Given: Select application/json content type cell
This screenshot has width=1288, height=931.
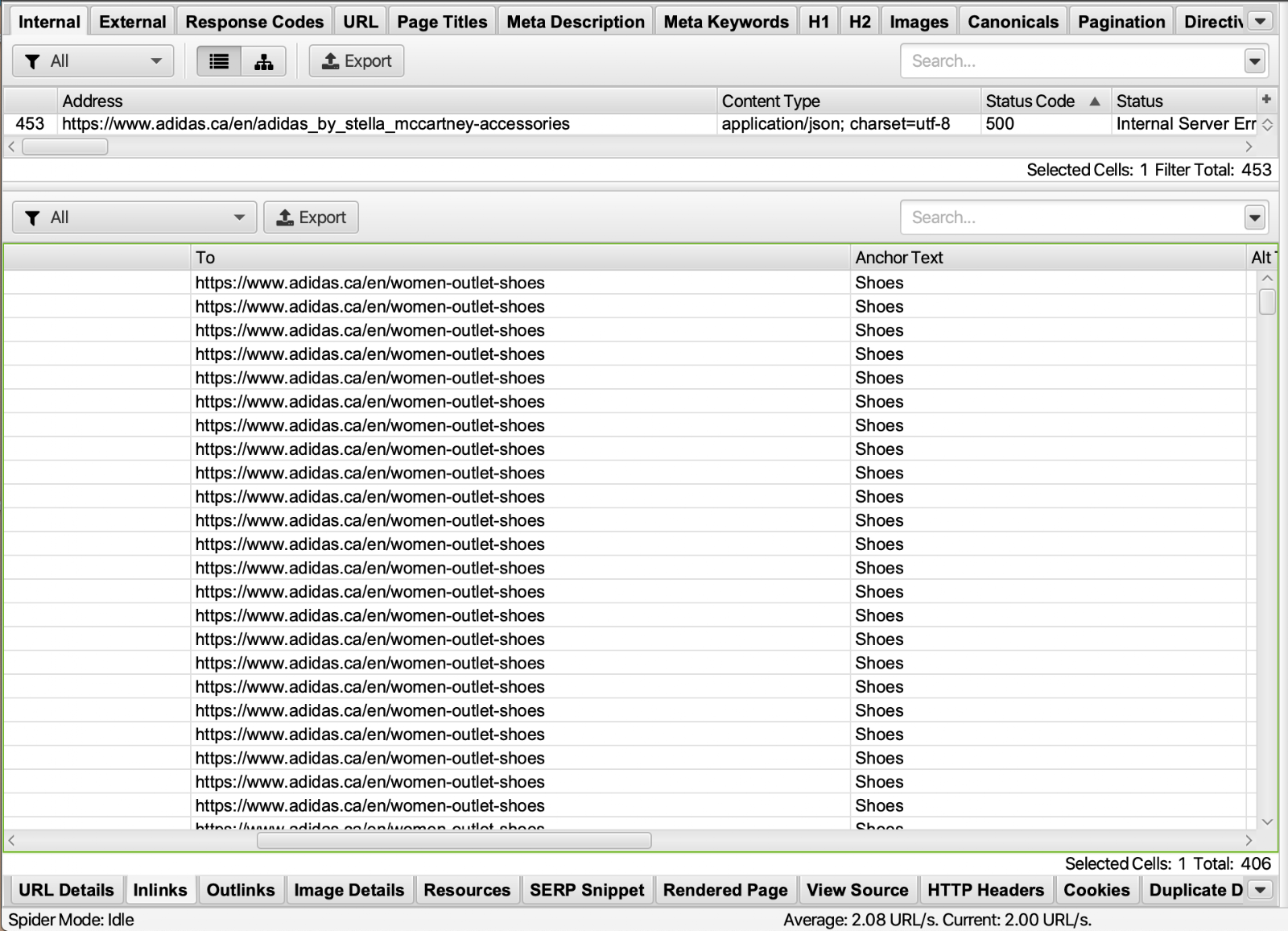Looking at the screenshot, I should click(848, 124).
